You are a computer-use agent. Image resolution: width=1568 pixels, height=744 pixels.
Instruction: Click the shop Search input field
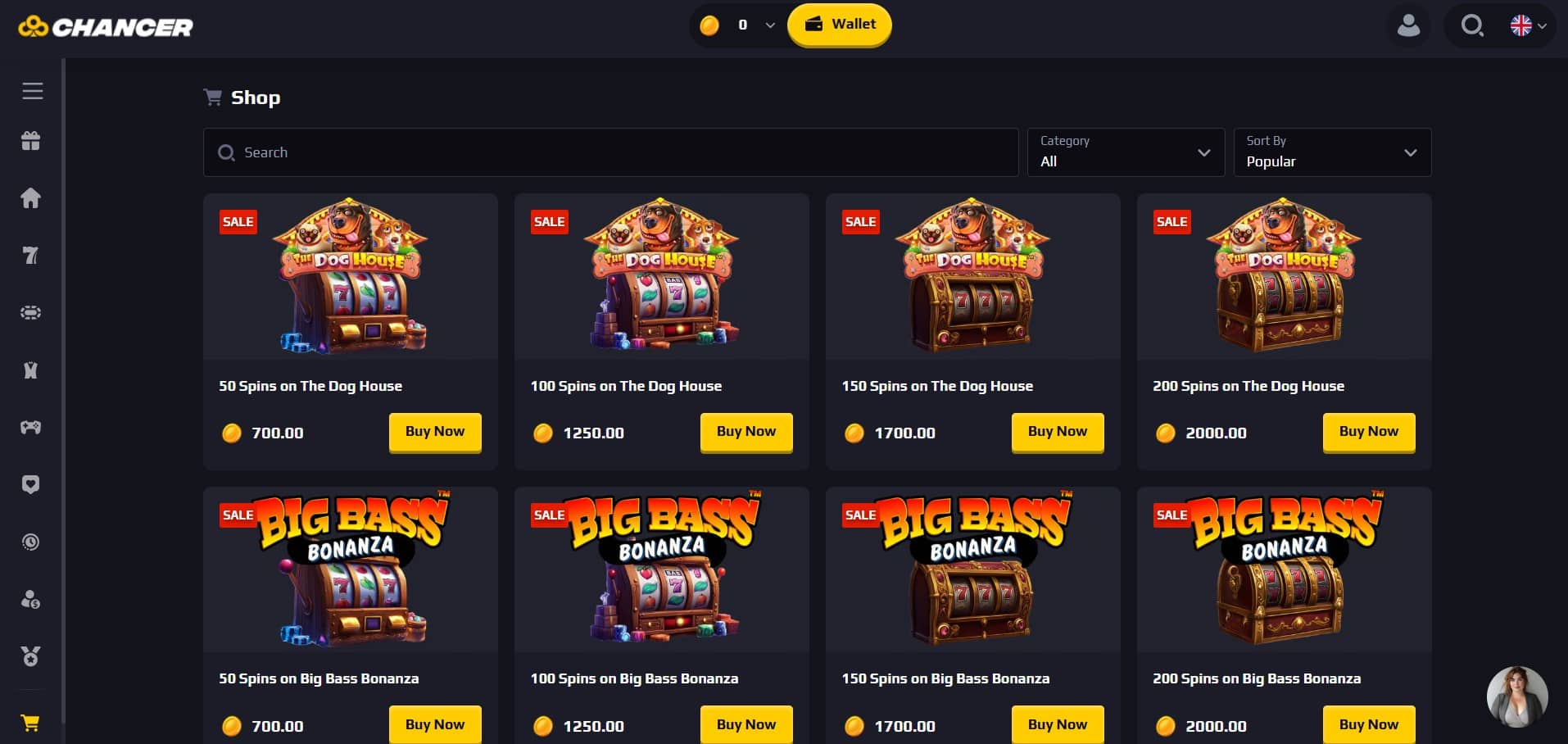point(610,152)
